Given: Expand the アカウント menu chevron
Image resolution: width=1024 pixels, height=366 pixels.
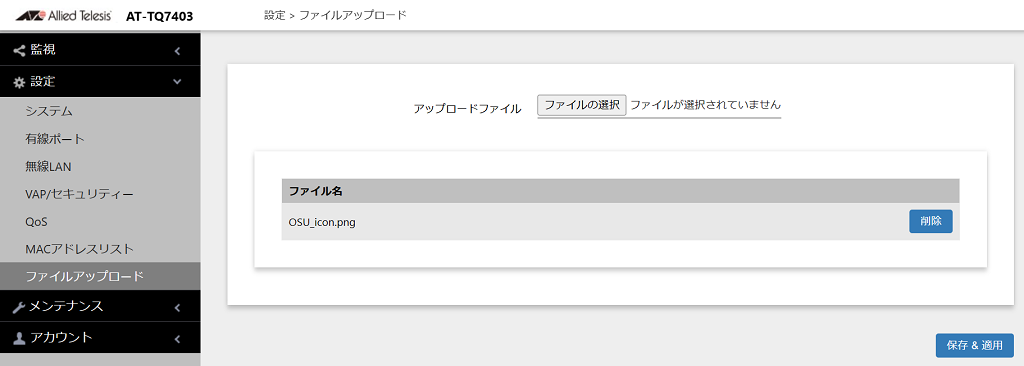Looking at the screenshot, I should click(177, 339).
